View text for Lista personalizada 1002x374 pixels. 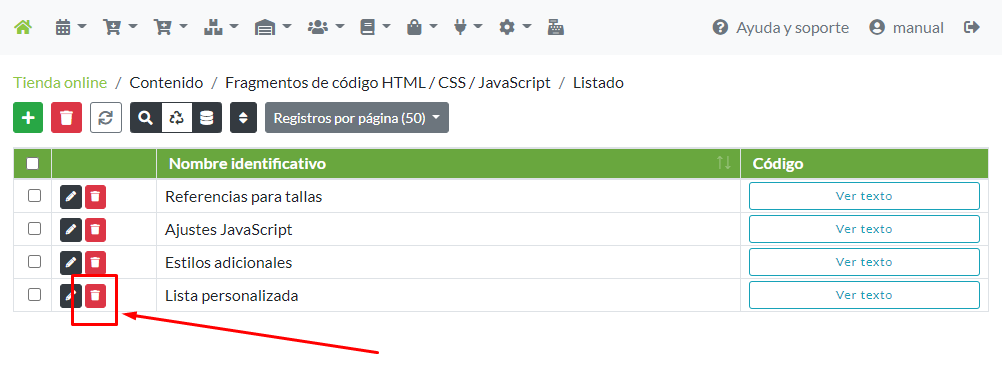click(x=864, y=295)
